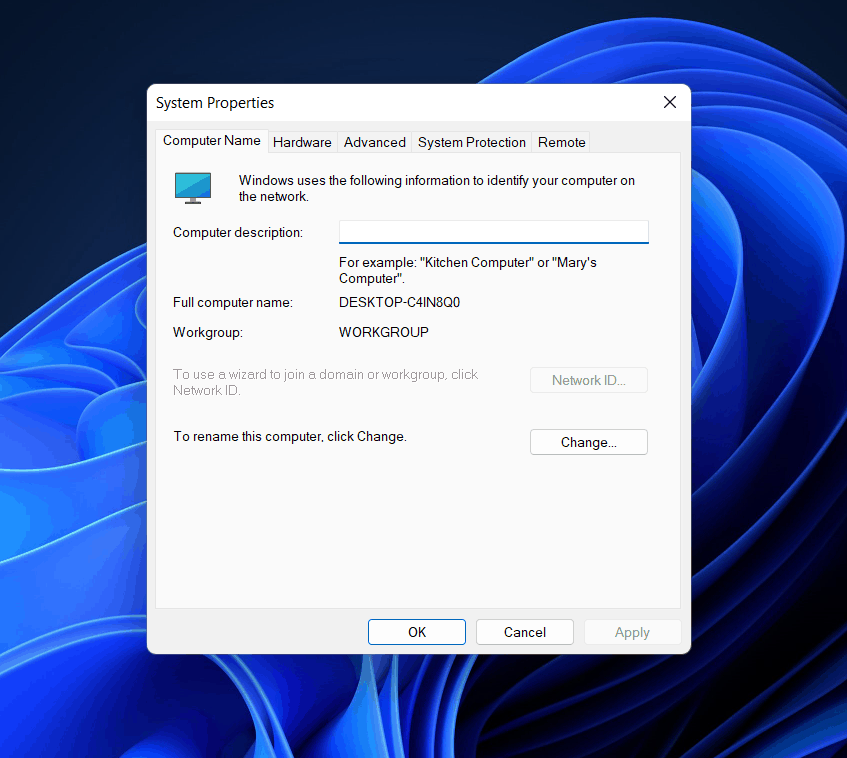Confirm settings with the OK button
The height and width of the screenshot is (758, 847).
pos(416,631)
